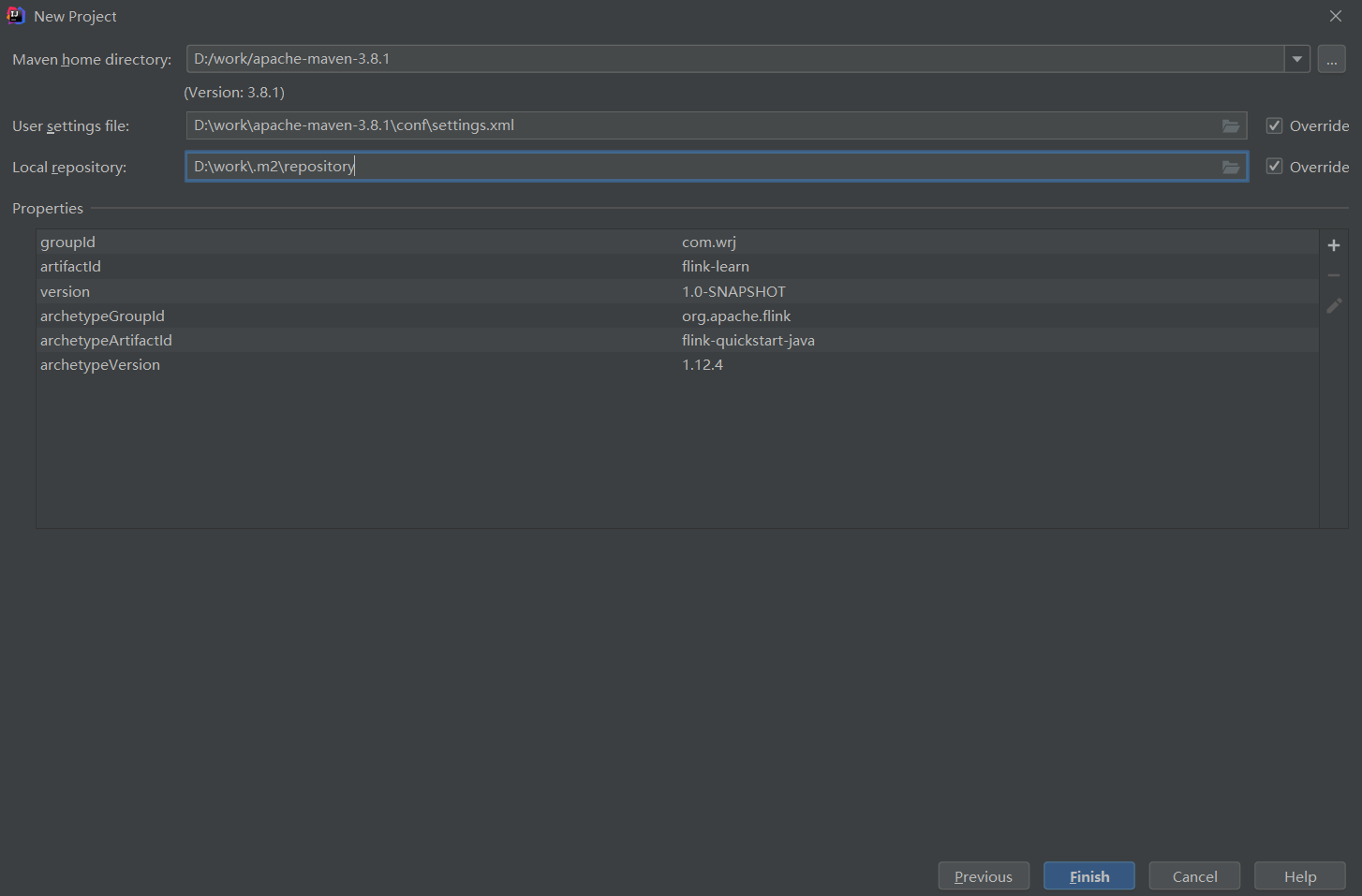Viewport: 1362px width, 896px height.
Task: Click org.apache.flink value cell
Action: click(x=736, y=316)
